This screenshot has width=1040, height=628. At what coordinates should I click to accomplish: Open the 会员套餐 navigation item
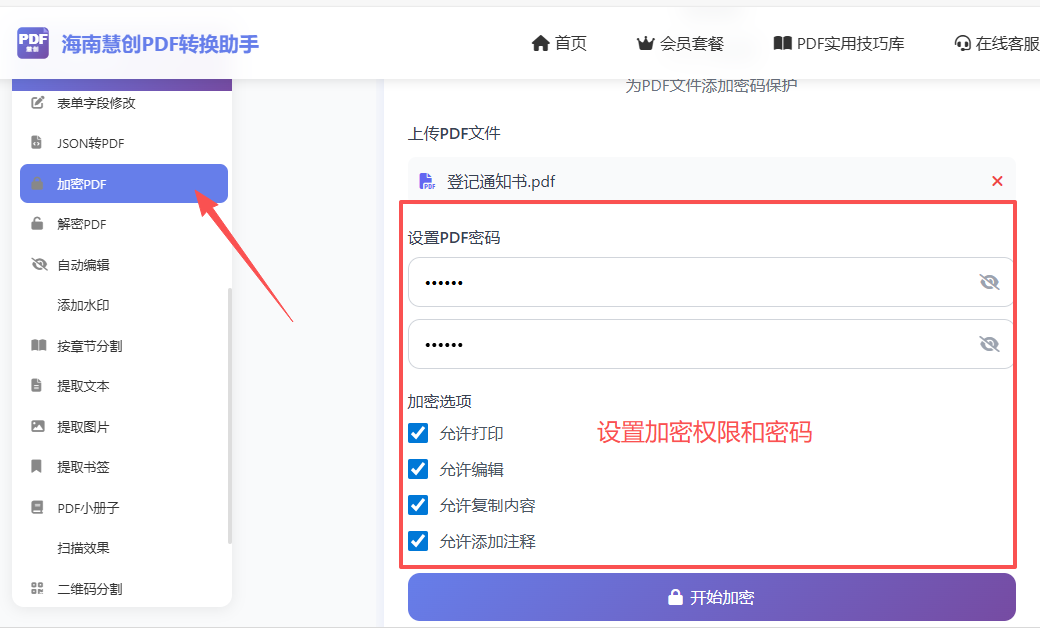680,44
